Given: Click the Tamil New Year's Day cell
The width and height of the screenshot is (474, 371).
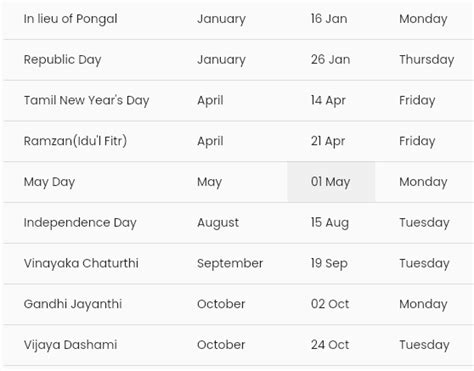Looking at the screenshot, I should (x=86, y=100).
